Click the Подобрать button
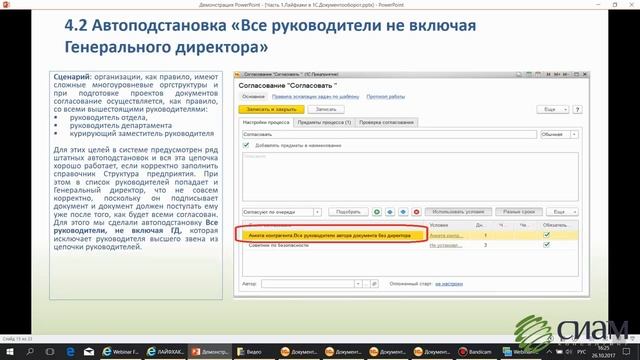This screenshot has height=360, width=640. [348, 212]
